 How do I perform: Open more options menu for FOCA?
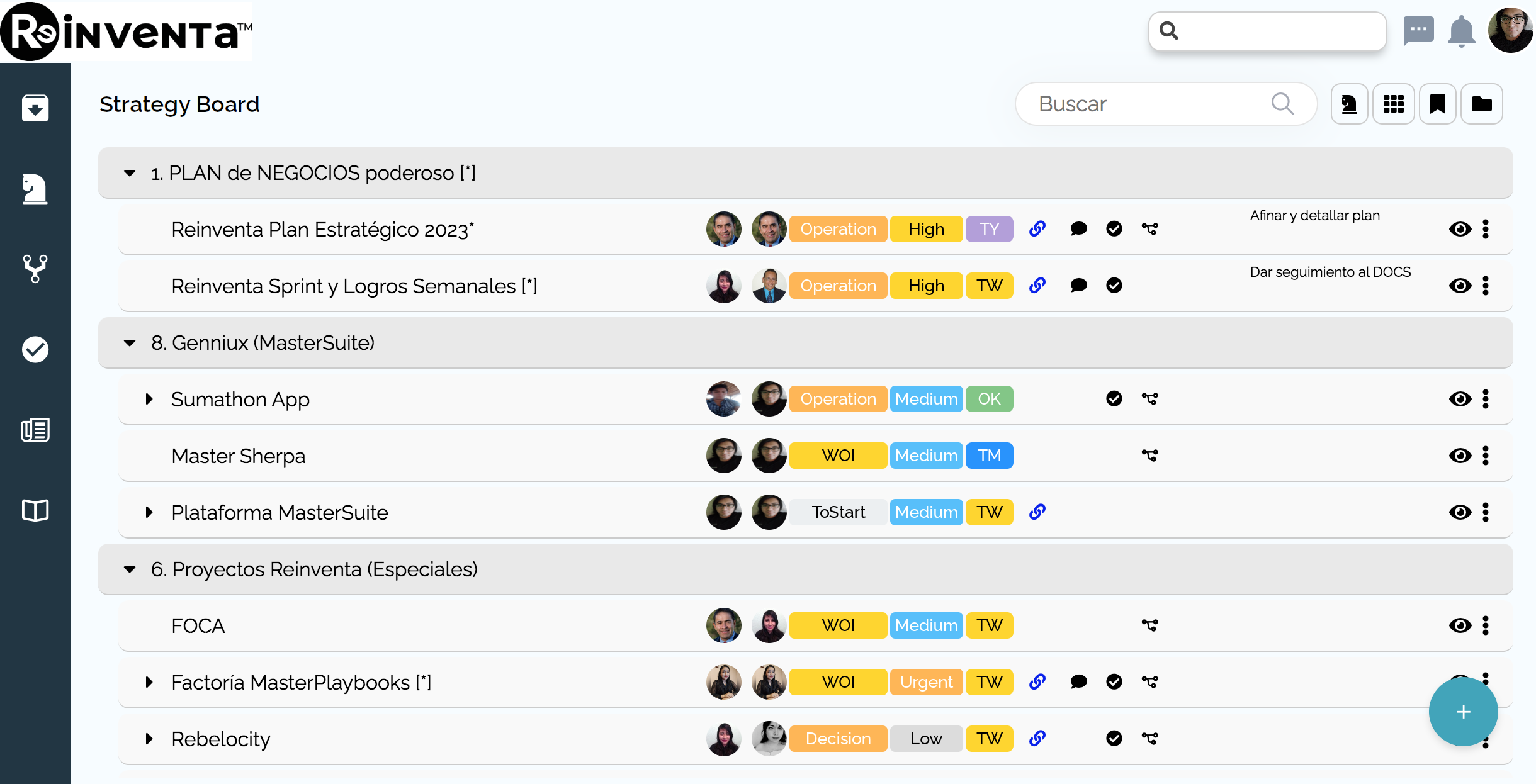click(x=1486, y=625)
